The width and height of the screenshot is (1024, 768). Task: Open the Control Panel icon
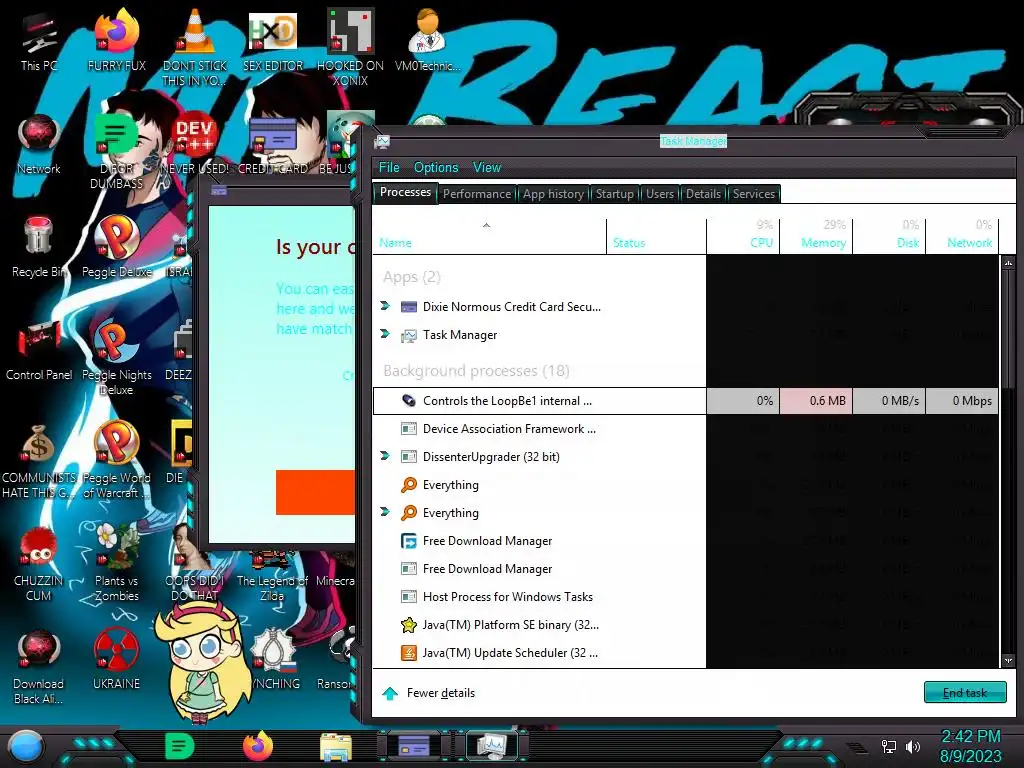coord(39,351)
